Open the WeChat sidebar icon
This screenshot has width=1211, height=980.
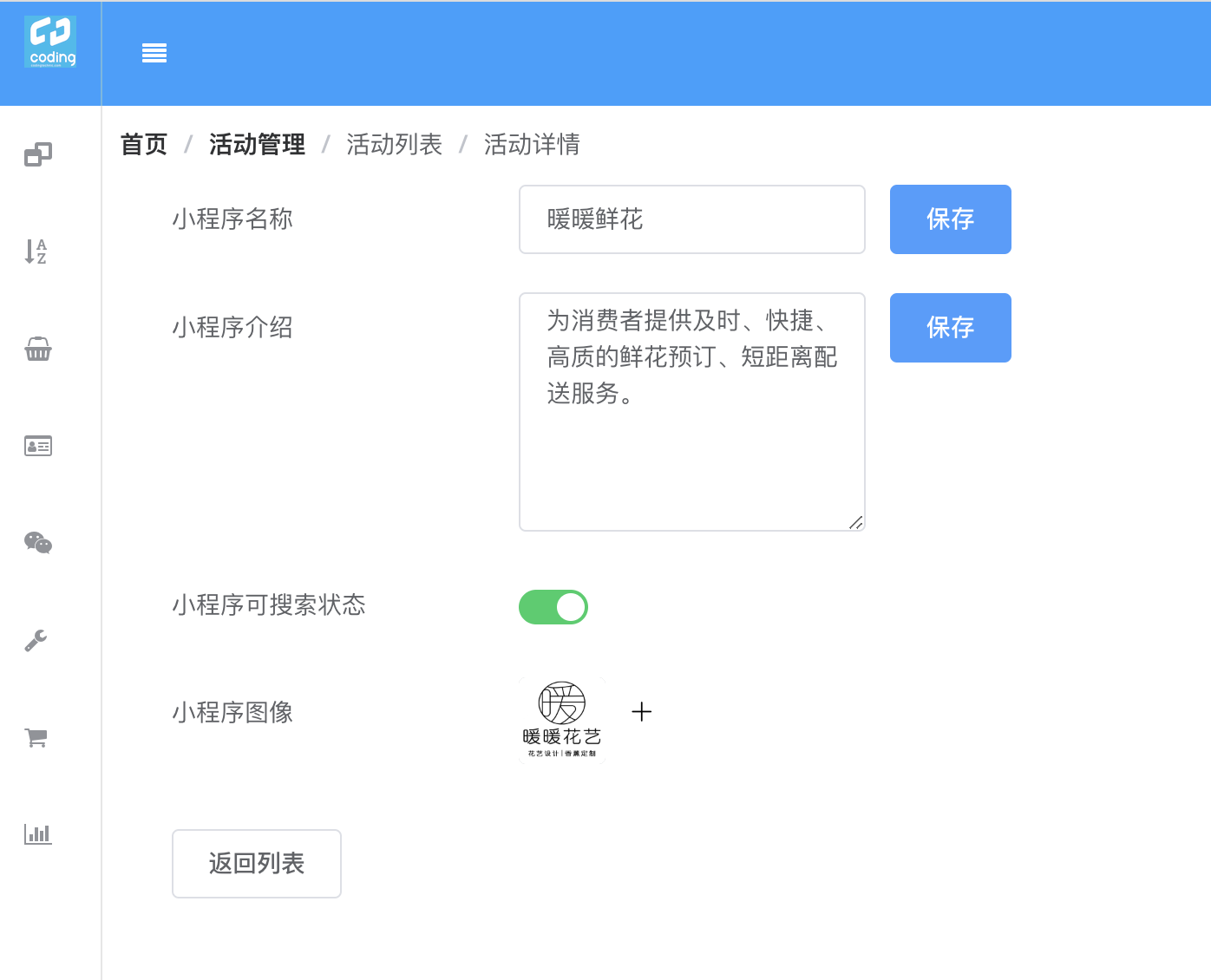click(x=38, y=543)
